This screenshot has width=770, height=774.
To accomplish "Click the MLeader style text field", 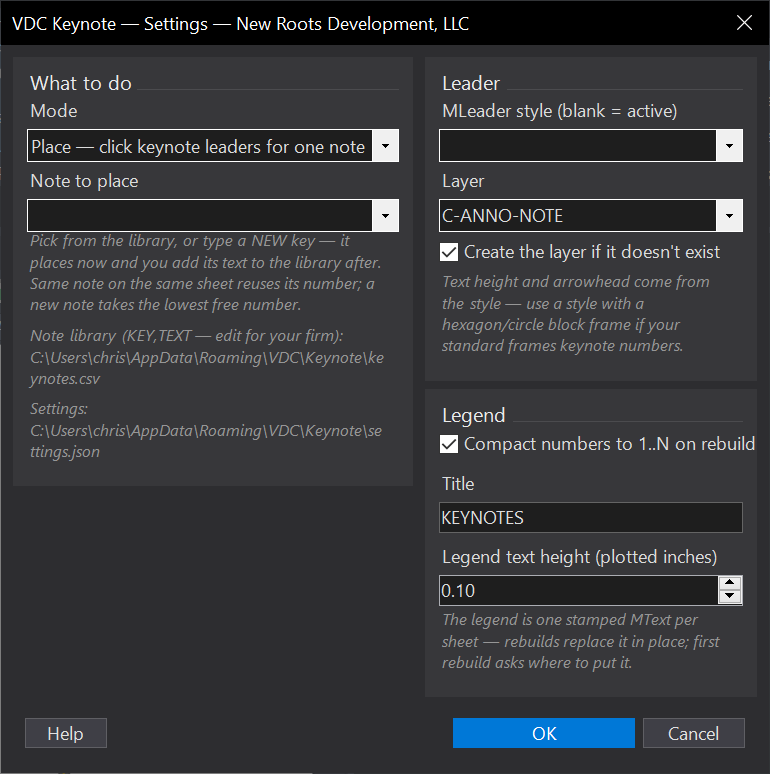I will (x=578, y=146).
